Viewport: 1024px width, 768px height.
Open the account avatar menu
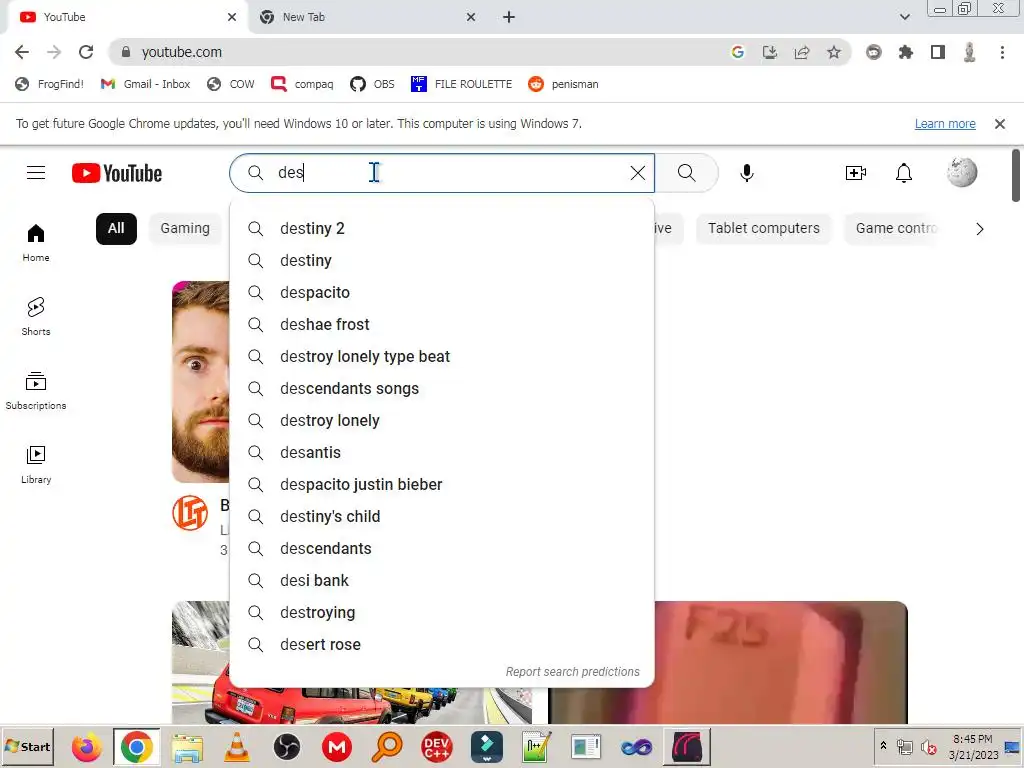(962, 172)
